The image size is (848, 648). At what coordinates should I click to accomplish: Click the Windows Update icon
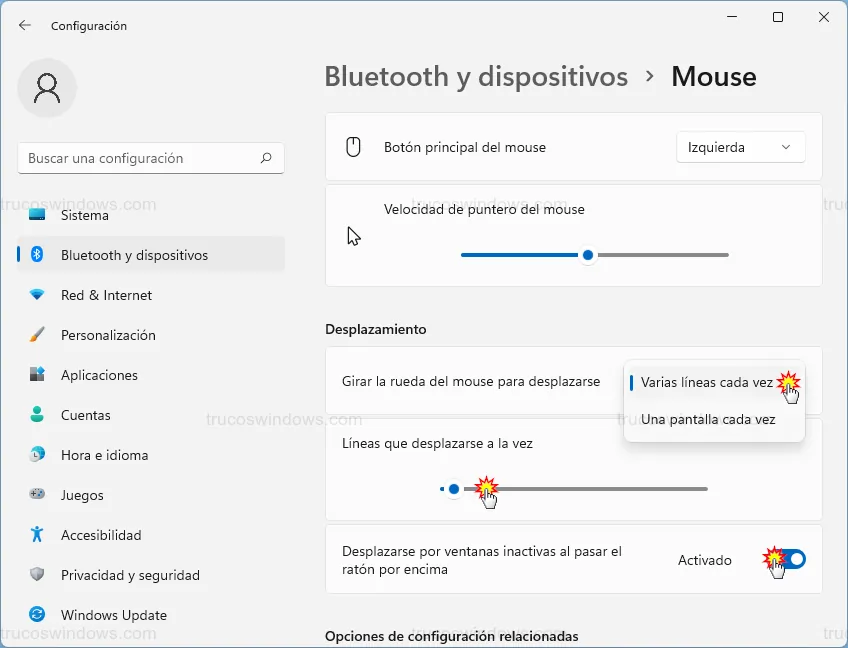[37, 615]
